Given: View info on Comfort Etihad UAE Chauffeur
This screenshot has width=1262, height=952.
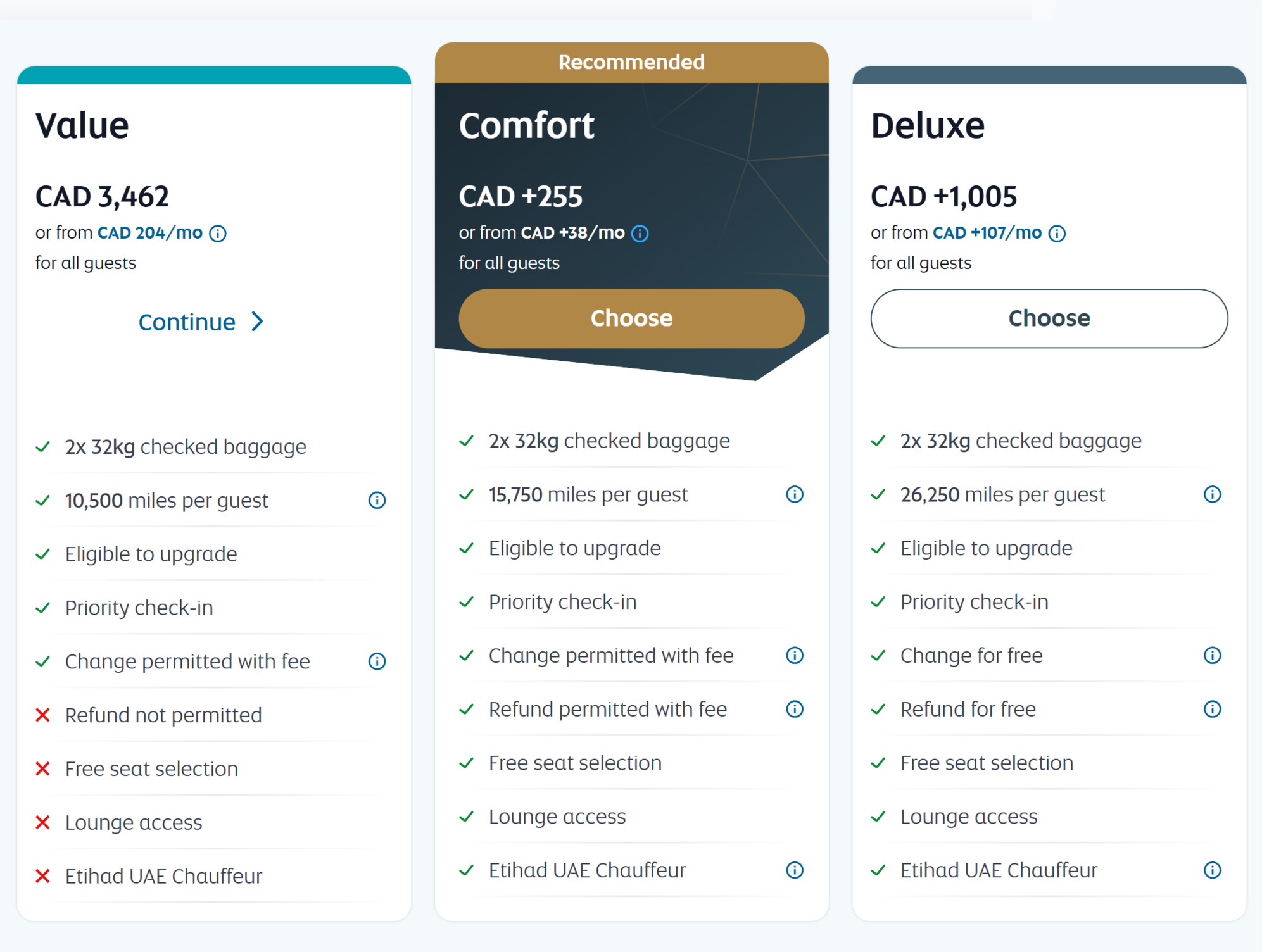Looking at the screenshot, I should pos(795,870).
